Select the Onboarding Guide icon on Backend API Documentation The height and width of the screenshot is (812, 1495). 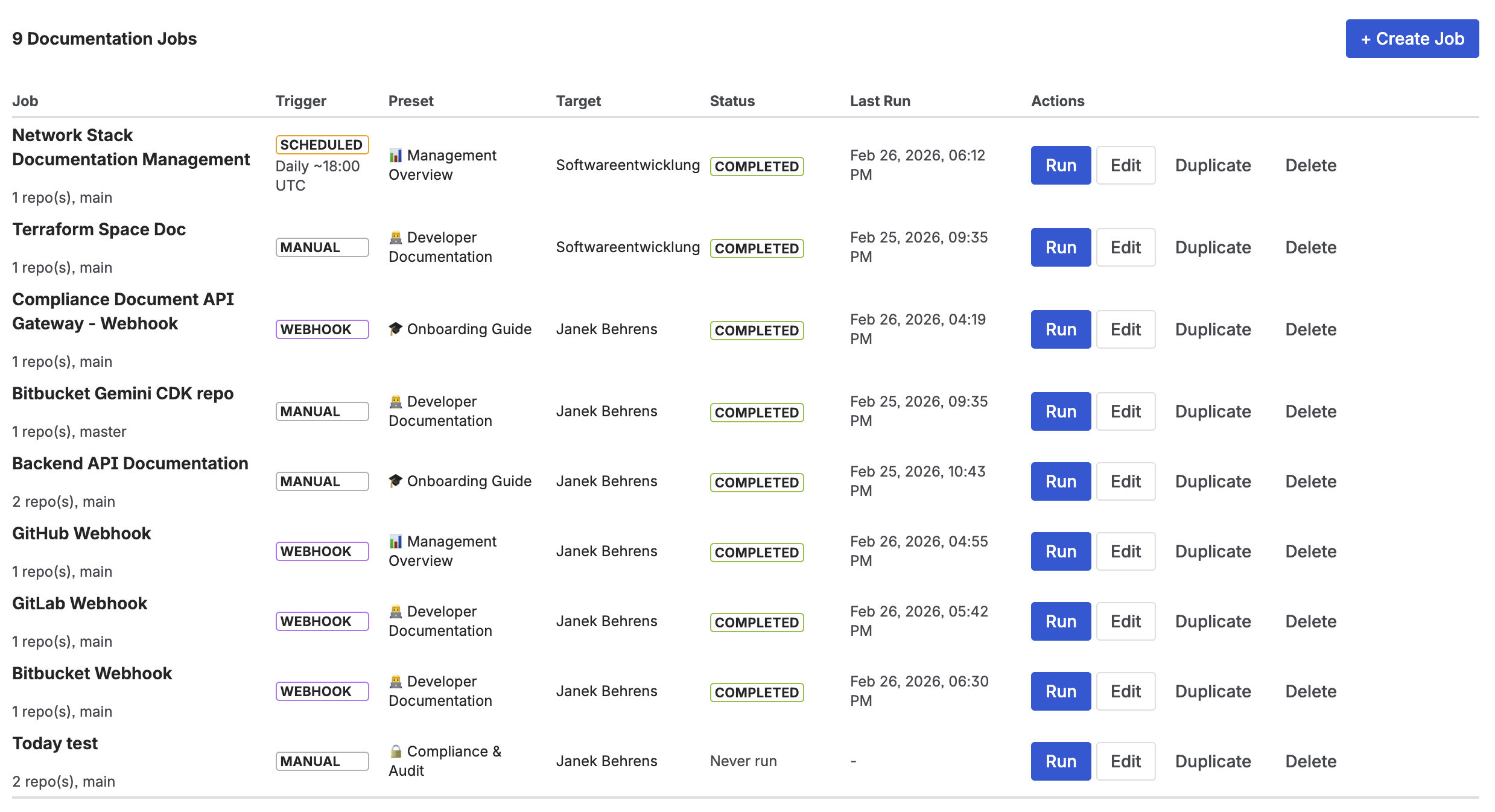[x=395, y=481]
